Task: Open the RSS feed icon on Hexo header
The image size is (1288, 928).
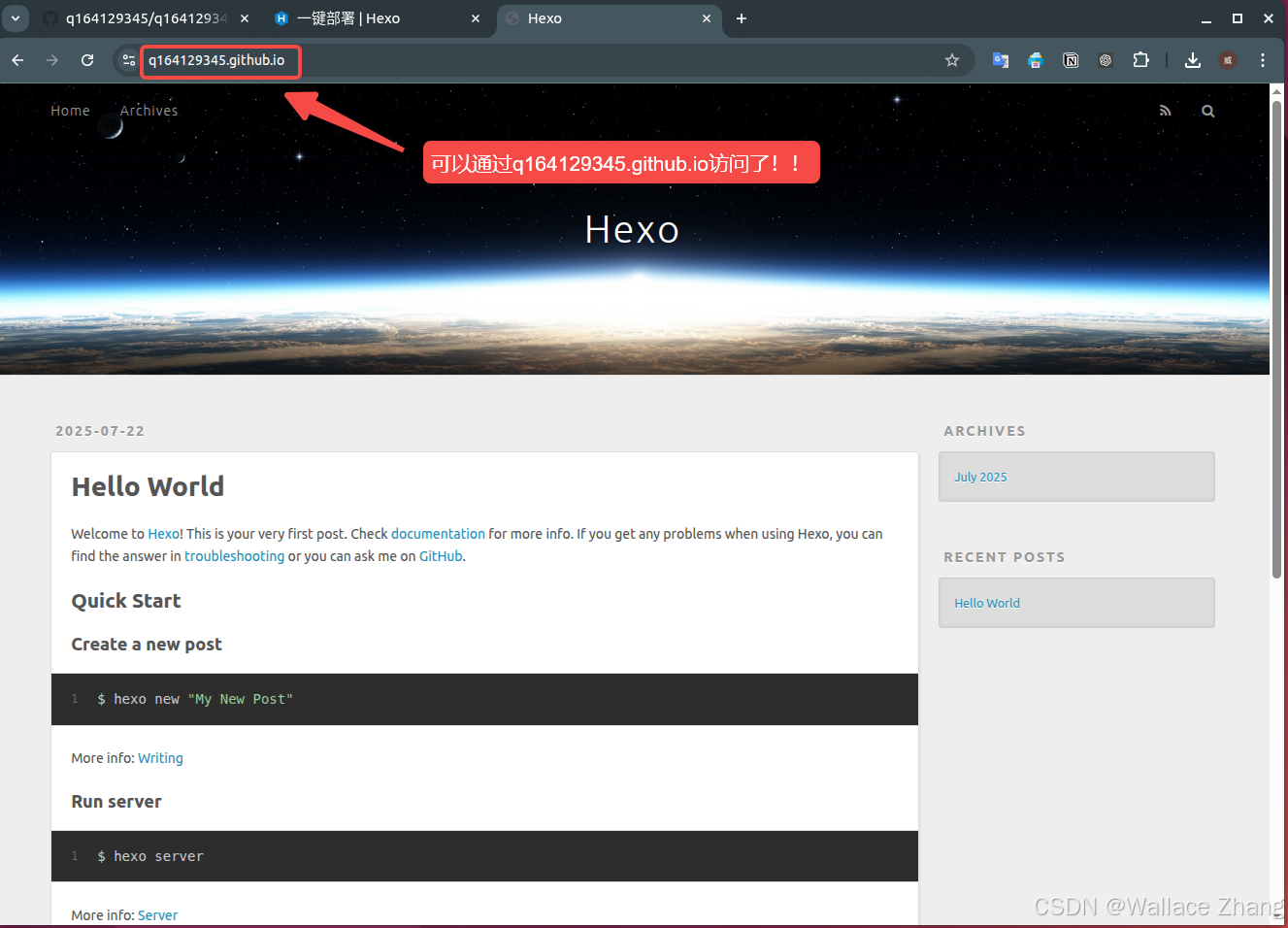Action: point(1165,111)
